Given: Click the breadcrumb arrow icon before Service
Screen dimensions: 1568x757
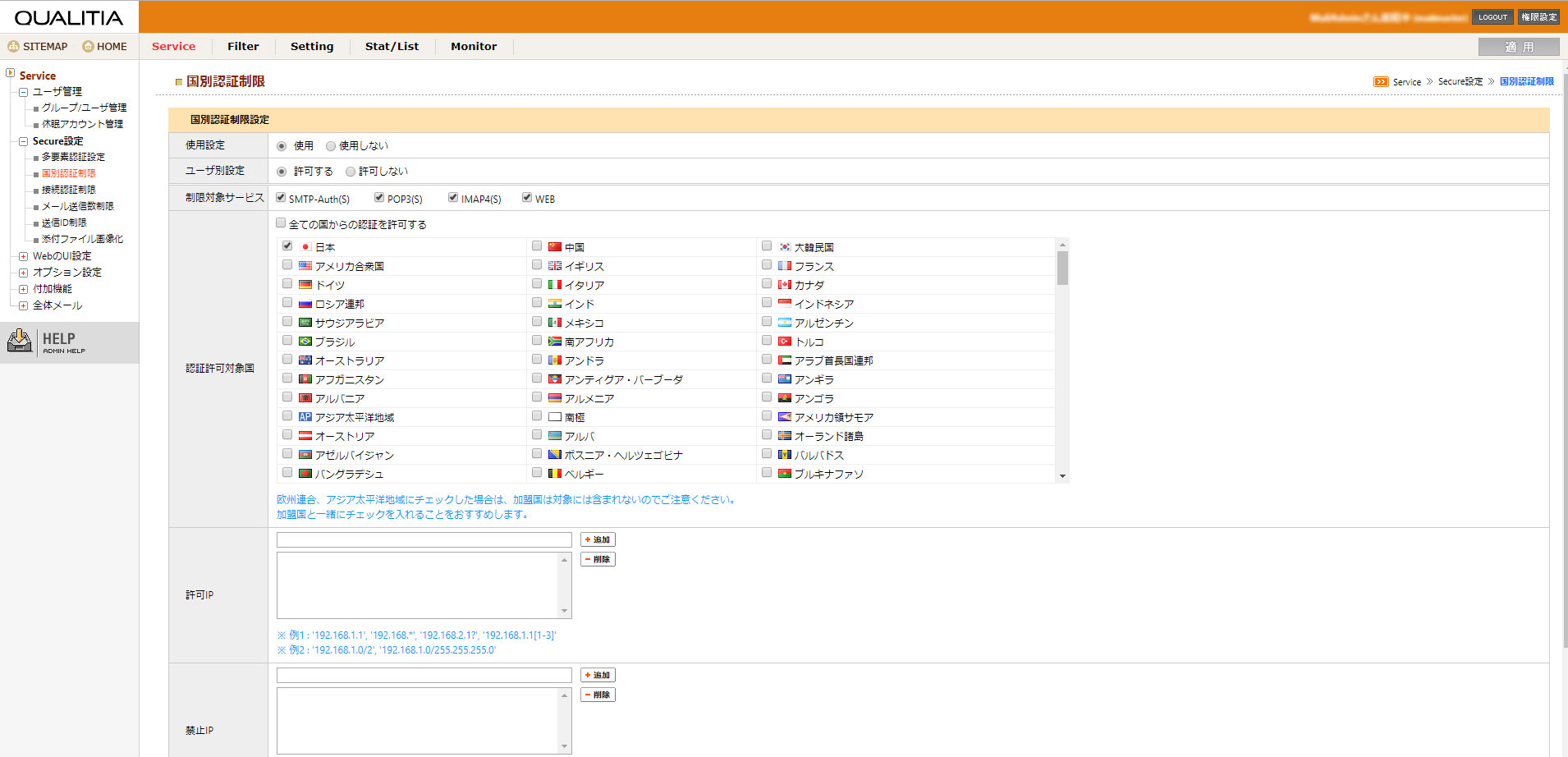Looking at the screenshot, I should tap(1381, 82).
